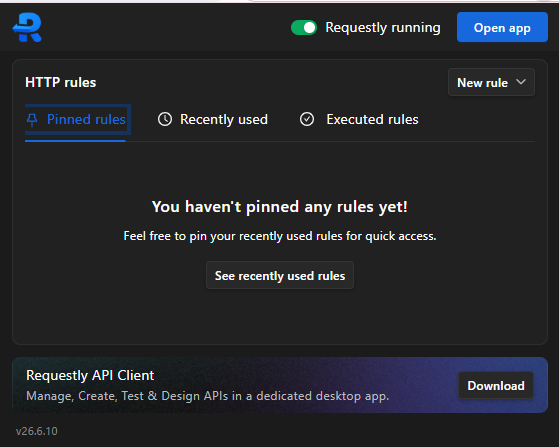Viewport: 559px width, 447px height.
Task: Click the version number v26.6.10
Action: (x=37, y=431)
